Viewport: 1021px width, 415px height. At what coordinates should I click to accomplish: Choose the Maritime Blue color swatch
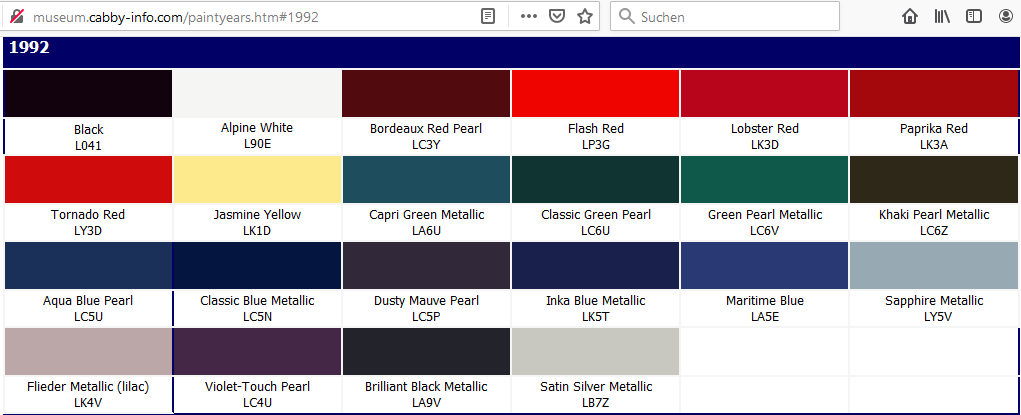(x=764, y=265)
